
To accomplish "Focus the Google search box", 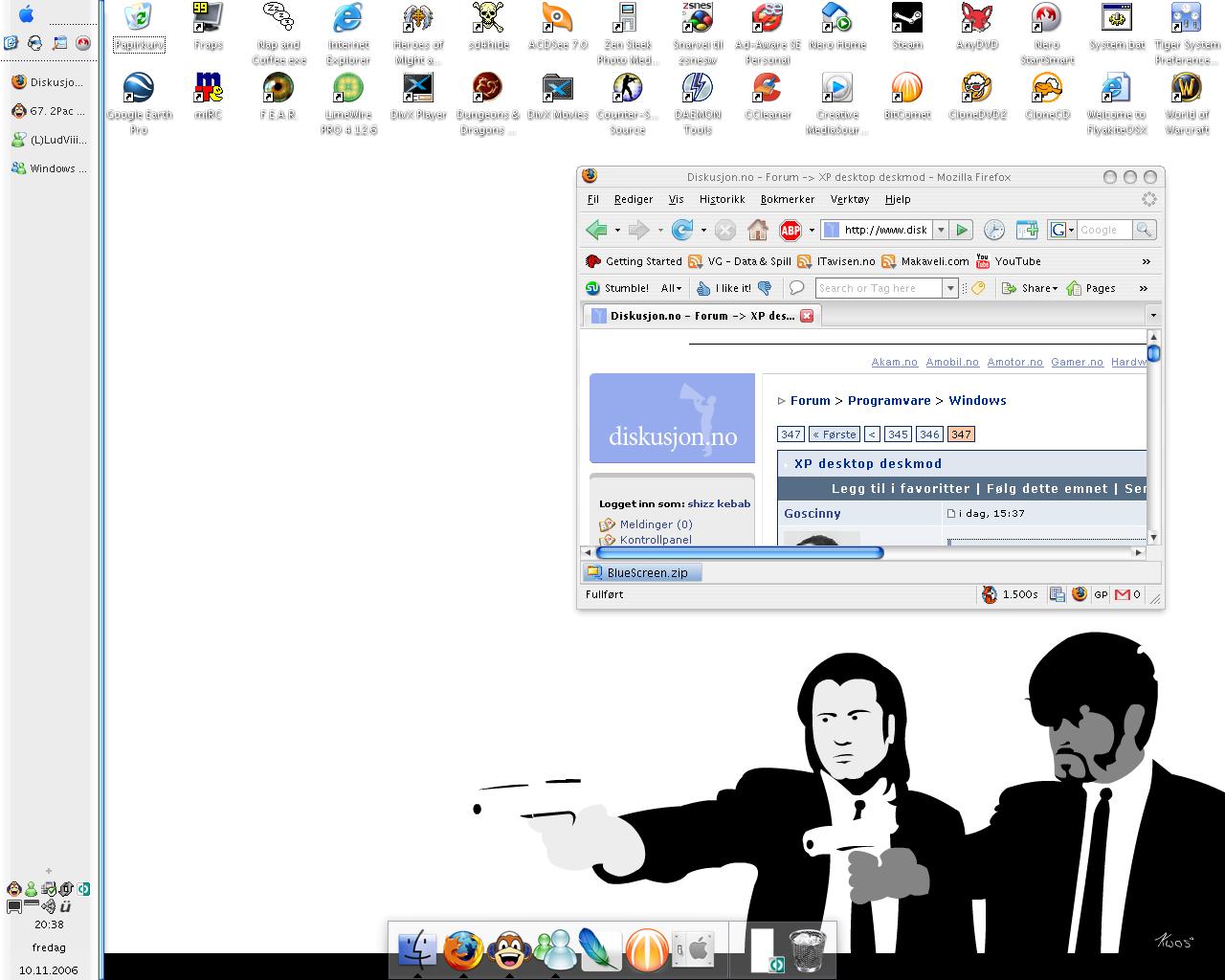I will click(1103, 230).
